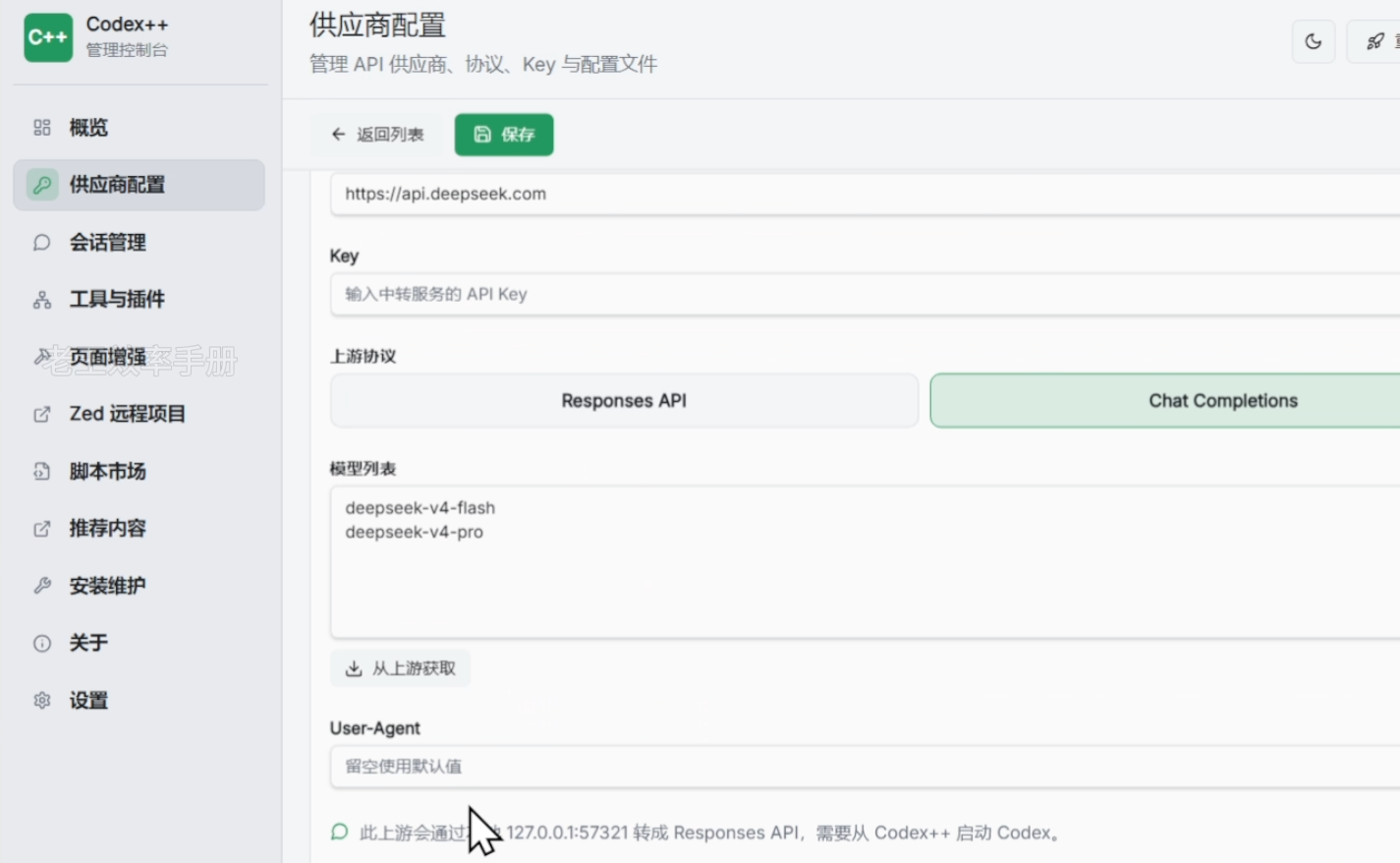Navigate to 脚本市场

139,471
